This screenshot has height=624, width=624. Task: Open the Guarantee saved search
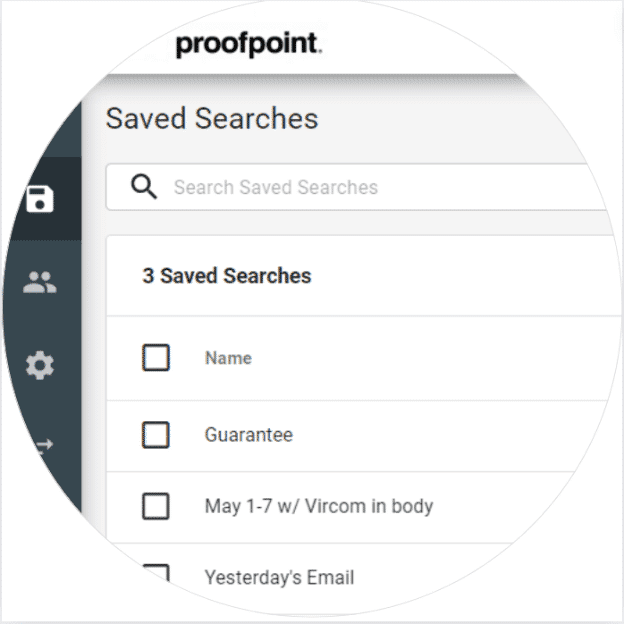point(248,435)
